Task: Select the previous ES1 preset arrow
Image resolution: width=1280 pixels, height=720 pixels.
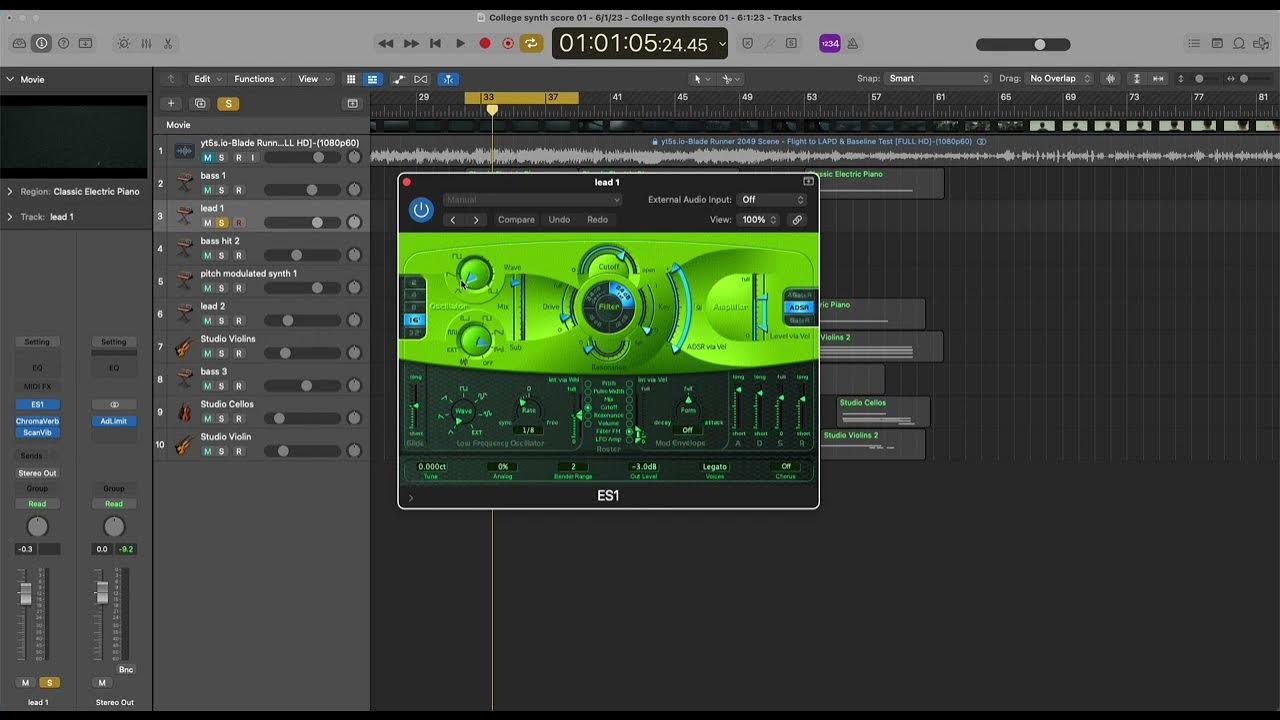Action: [x=453, y=220]
